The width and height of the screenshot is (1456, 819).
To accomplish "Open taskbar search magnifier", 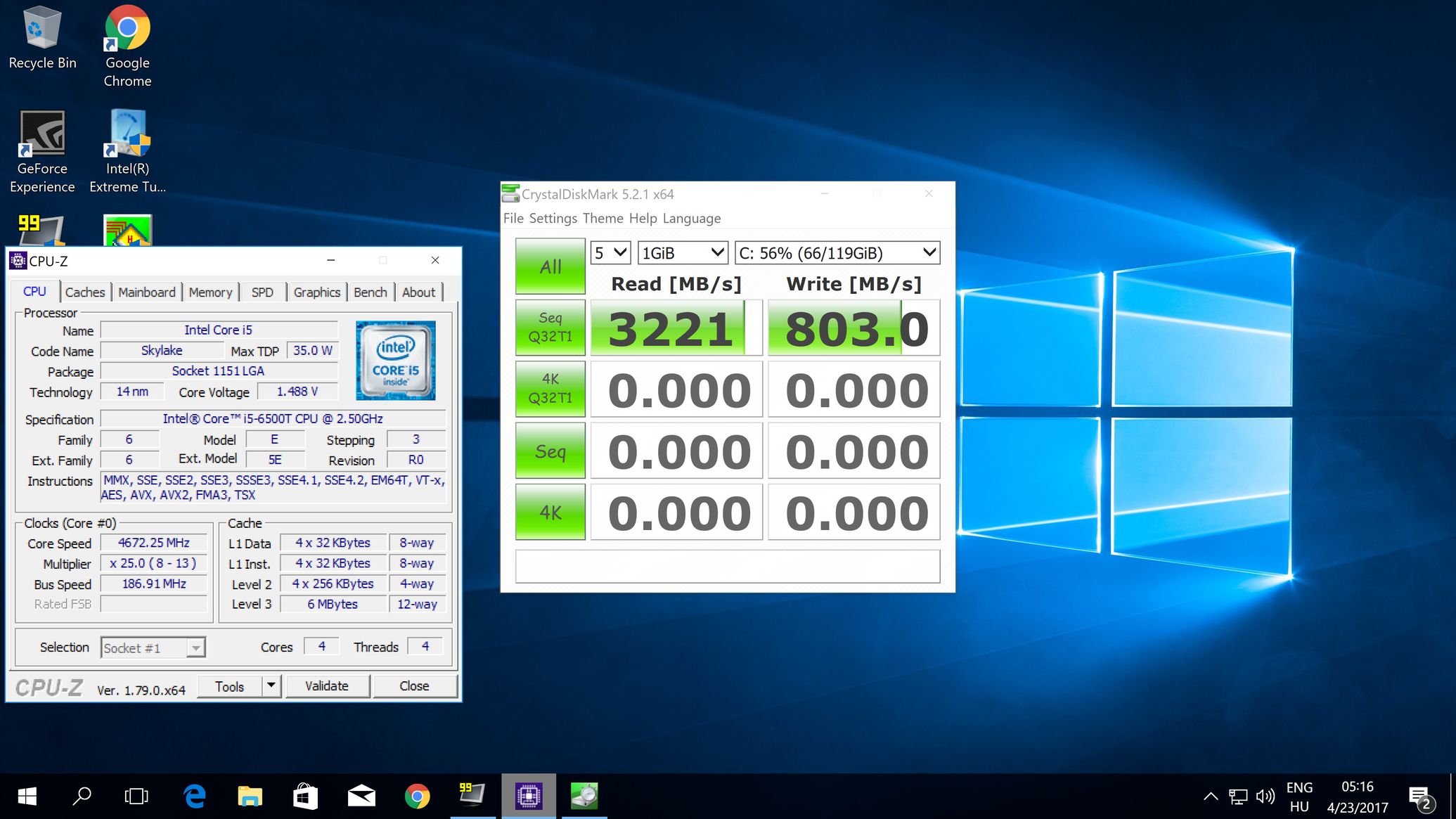I will point(82,797).
